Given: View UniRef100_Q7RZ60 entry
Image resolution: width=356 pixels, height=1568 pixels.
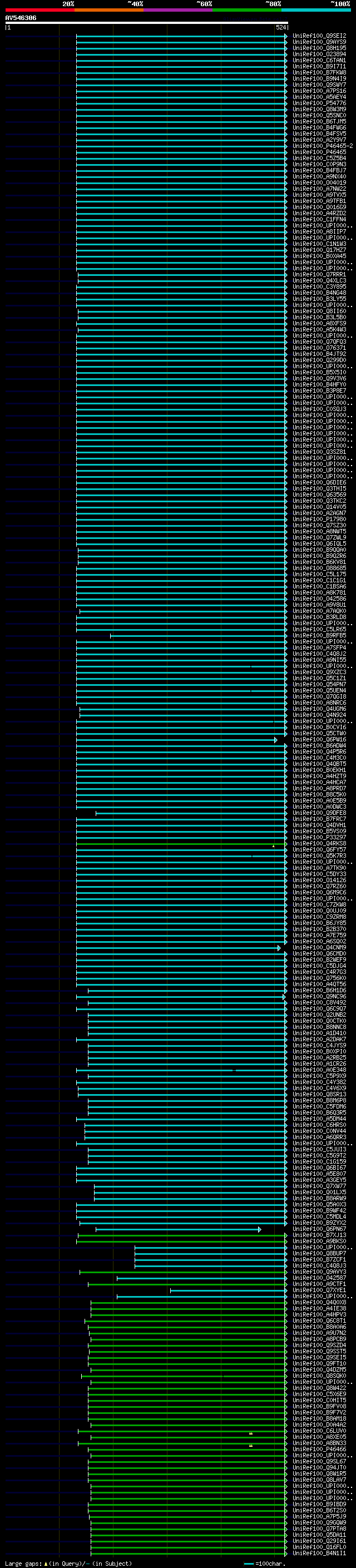Looking at the screenshot, I should 319,886.
